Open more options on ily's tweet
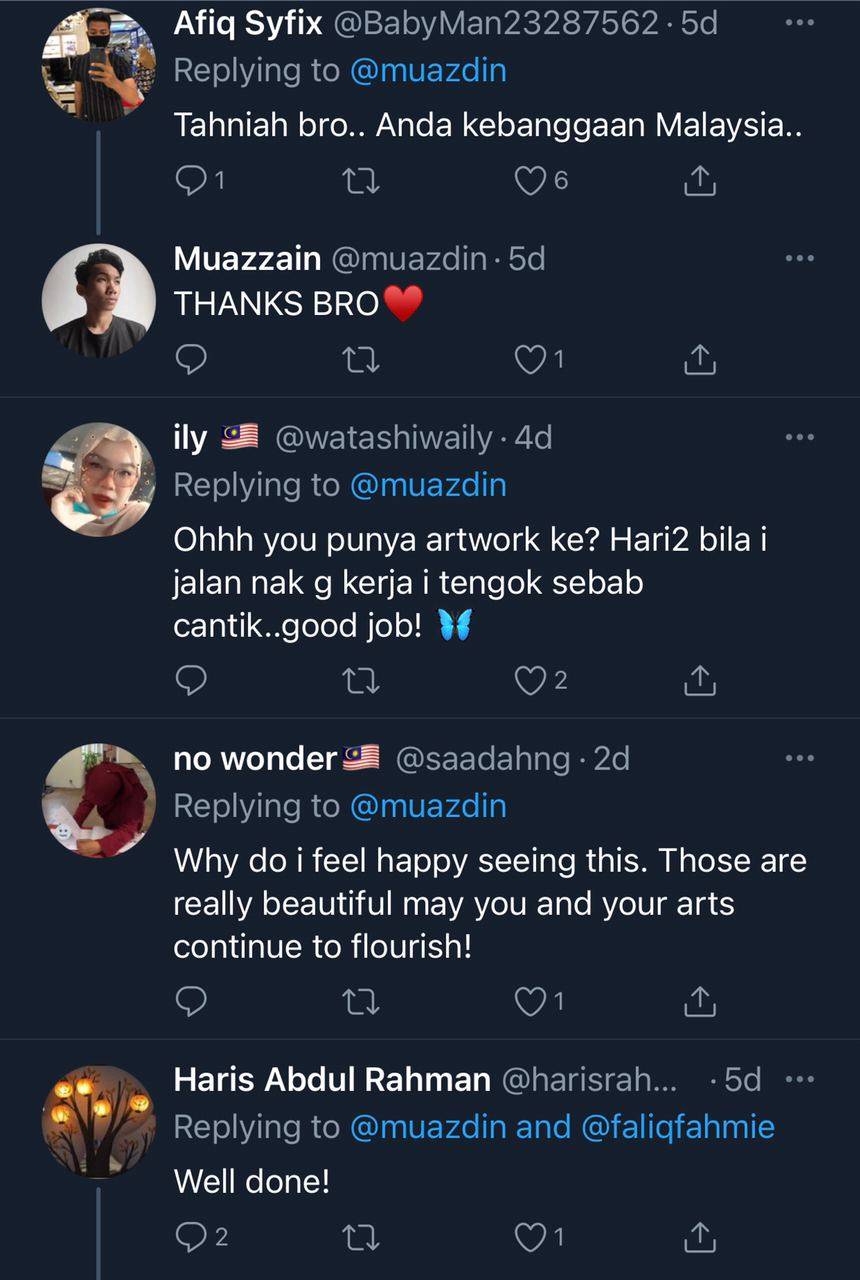This screenshot has height=1280, width=860. point(800,438)
